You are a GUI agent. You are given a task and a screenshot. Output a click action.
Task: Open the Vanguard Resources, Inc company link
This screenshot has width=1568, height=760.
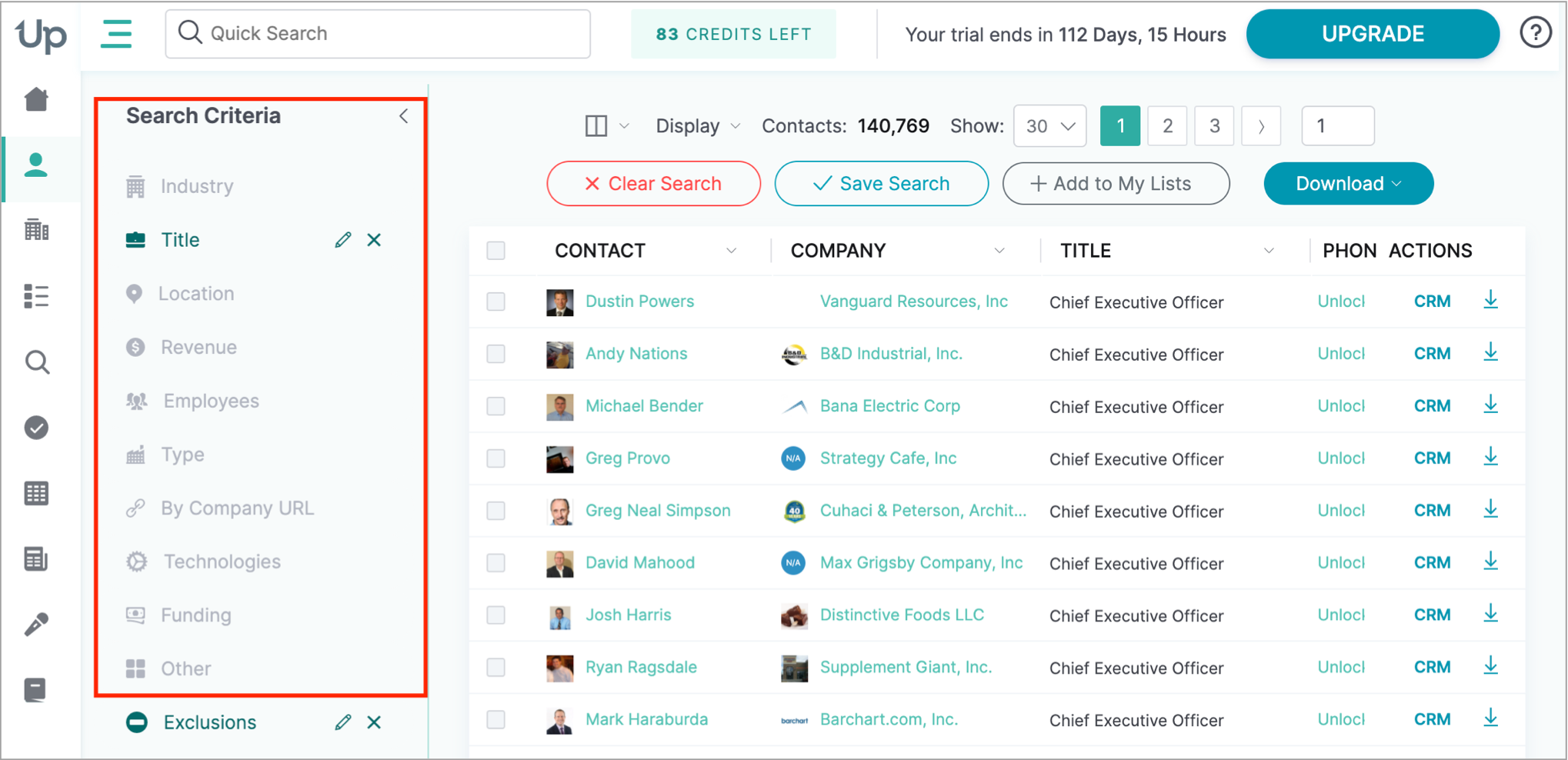[913, 302]
